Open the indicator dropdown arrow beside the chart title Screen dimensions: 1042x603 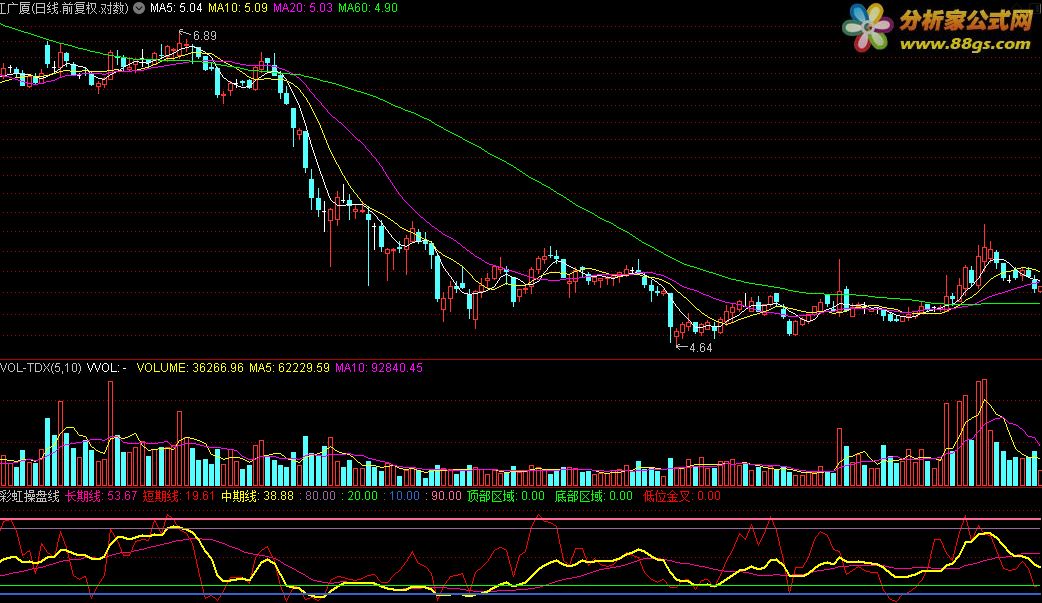(x=139, y=8)
